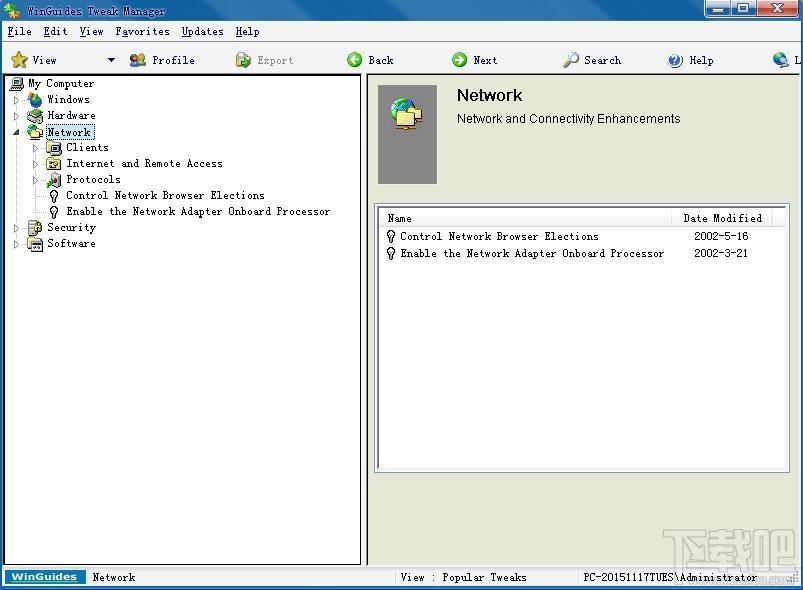Select Enable the Network Adapter Onboard Processor in tree

pos(198,212)
